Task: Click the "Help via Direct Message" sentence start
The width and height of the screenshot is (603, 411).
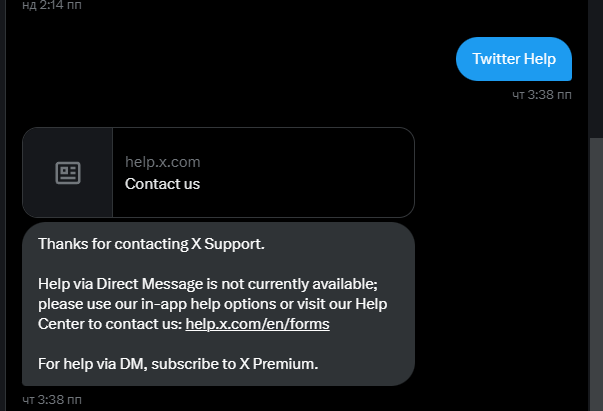Action: point(110,284)
